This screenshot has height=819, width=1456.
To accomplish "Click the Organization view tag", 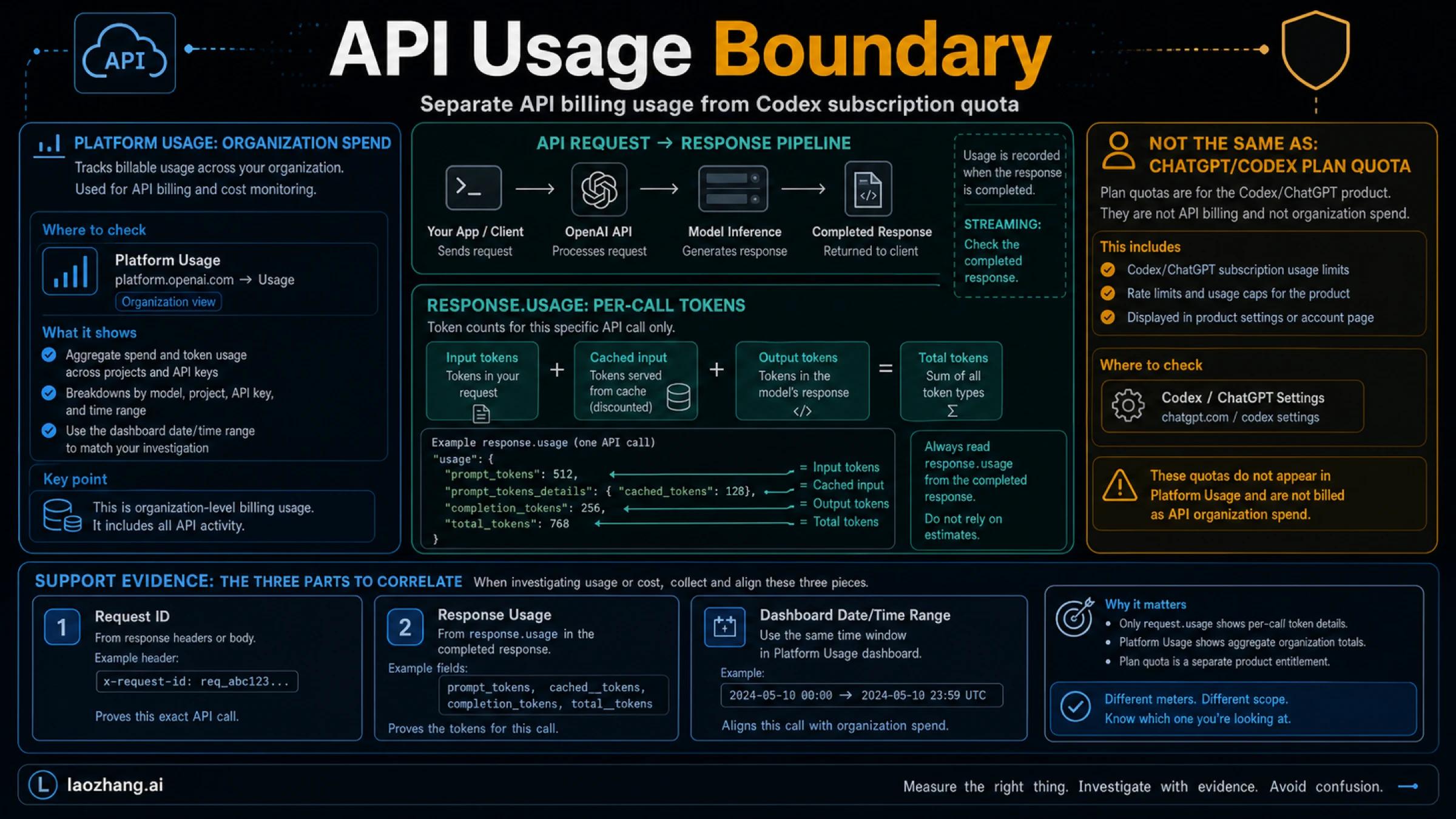I will pyautogui.click(x=169, y=302).
